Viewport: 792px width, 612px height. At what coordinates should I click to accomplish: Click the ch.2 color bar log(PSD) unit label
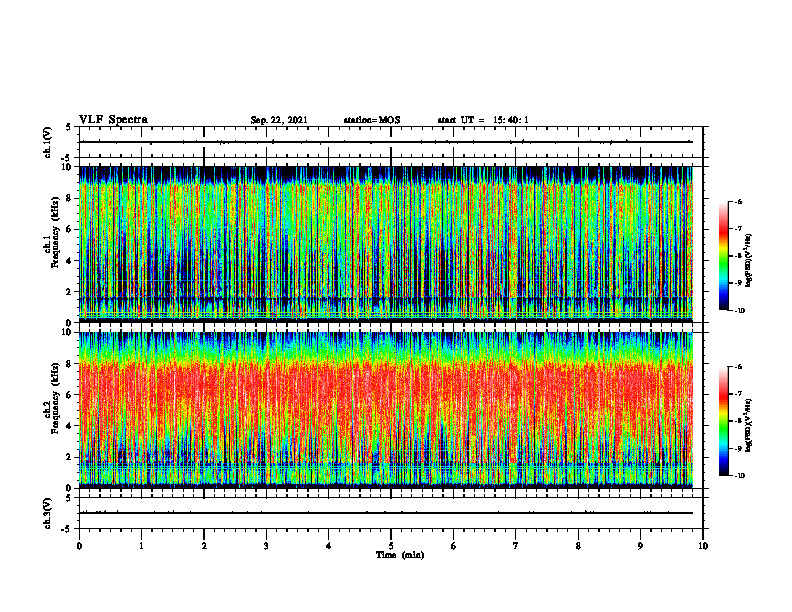(749, 426)
